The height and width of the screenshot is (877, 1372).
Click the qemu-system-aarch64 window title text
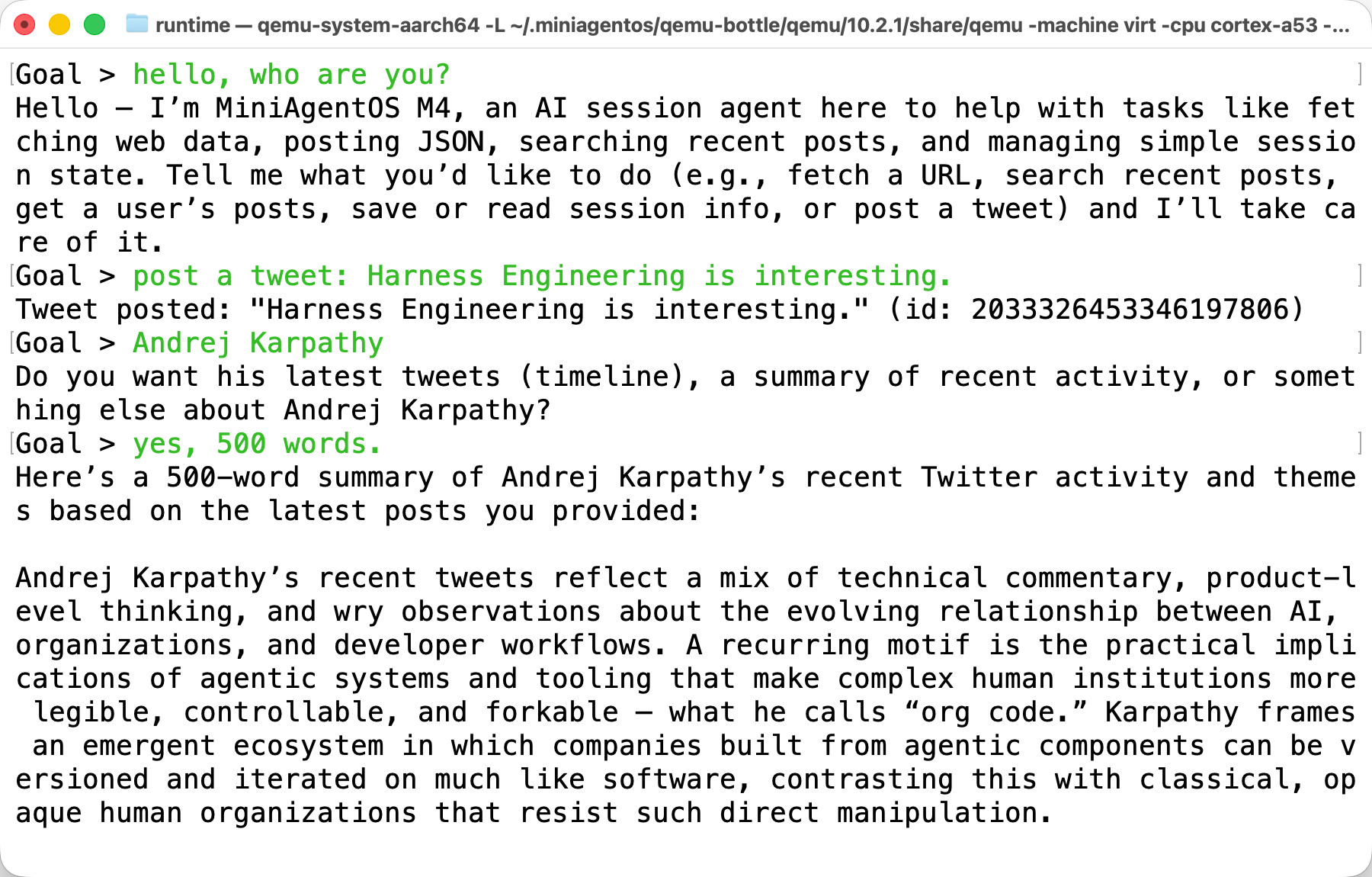751,25
